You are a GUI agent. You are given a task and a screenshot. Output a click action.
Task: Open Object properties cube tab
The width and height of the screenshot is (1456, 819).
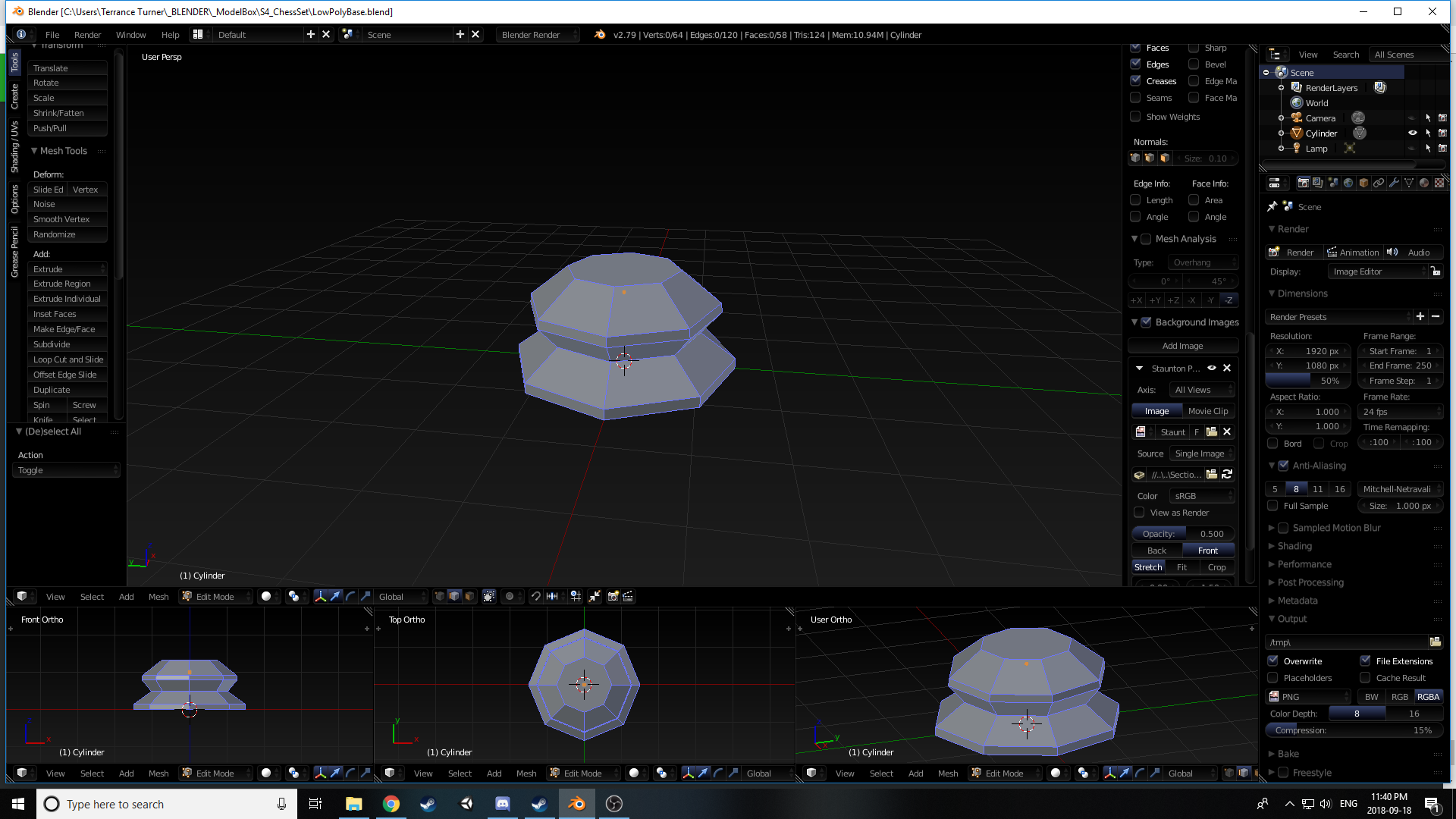click(1363, 183)
